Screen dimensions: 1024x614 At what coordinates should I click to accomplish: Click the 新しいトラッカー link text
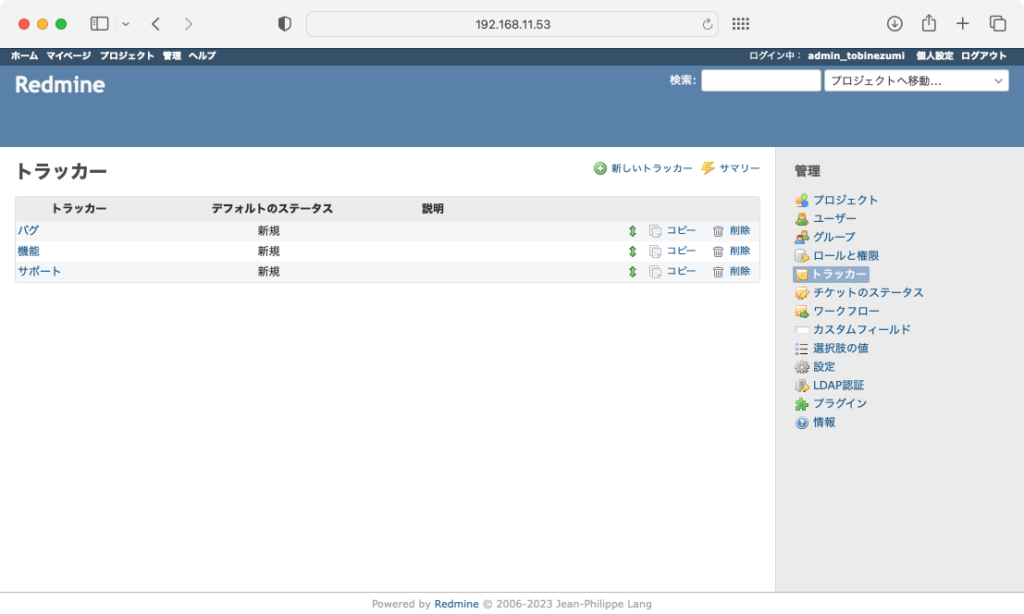coord(652,169)
